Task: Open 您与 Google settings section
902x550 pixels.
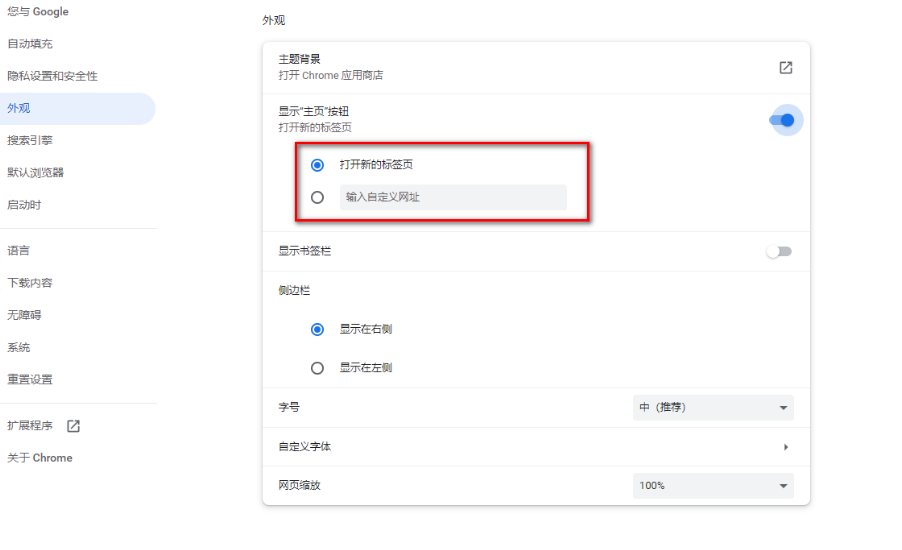Action: coord(38,12)
